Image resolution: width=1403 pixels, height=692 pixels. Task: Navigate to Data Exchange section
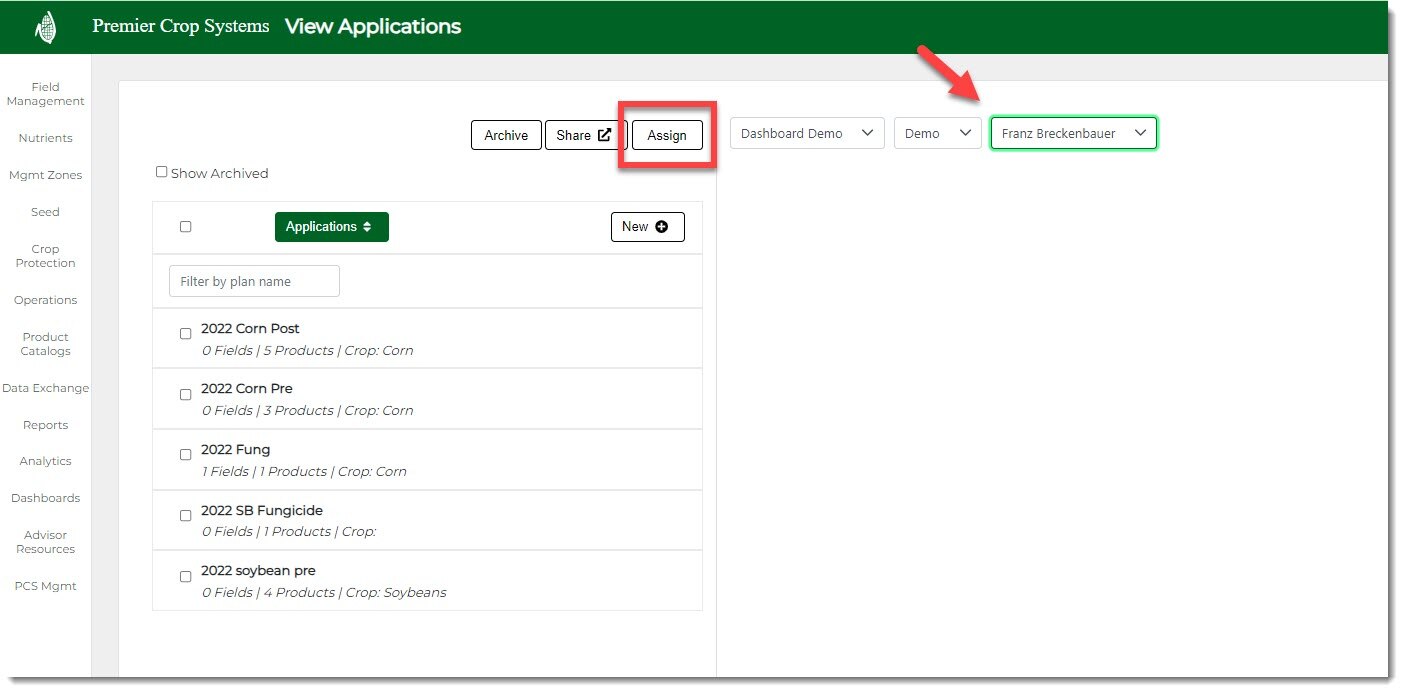click(45, 388)
